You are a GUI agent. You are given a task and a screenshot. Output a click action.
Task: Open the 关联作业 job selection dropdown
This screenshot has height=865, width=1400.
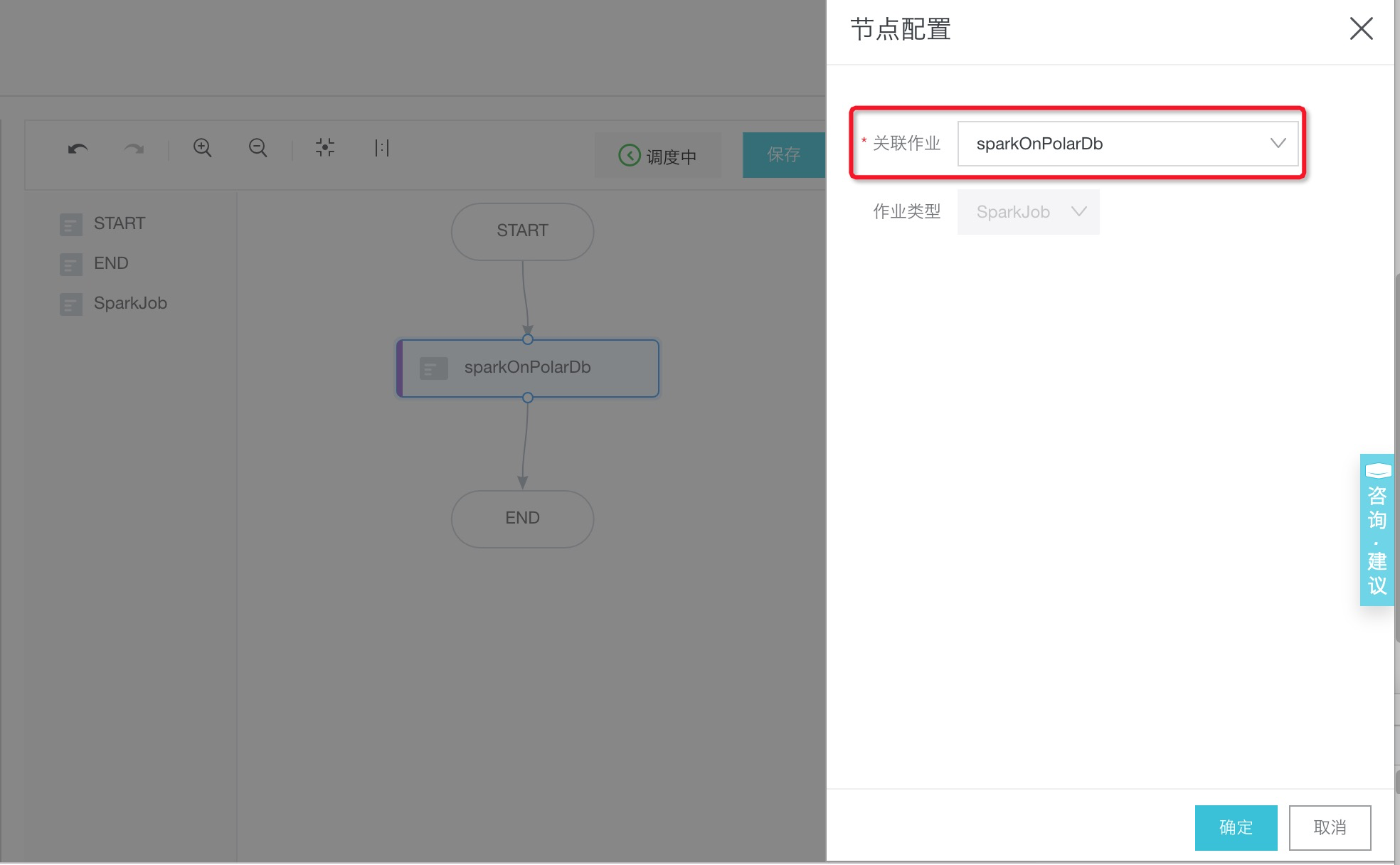pyautogui.click(x=1128, y=143)
